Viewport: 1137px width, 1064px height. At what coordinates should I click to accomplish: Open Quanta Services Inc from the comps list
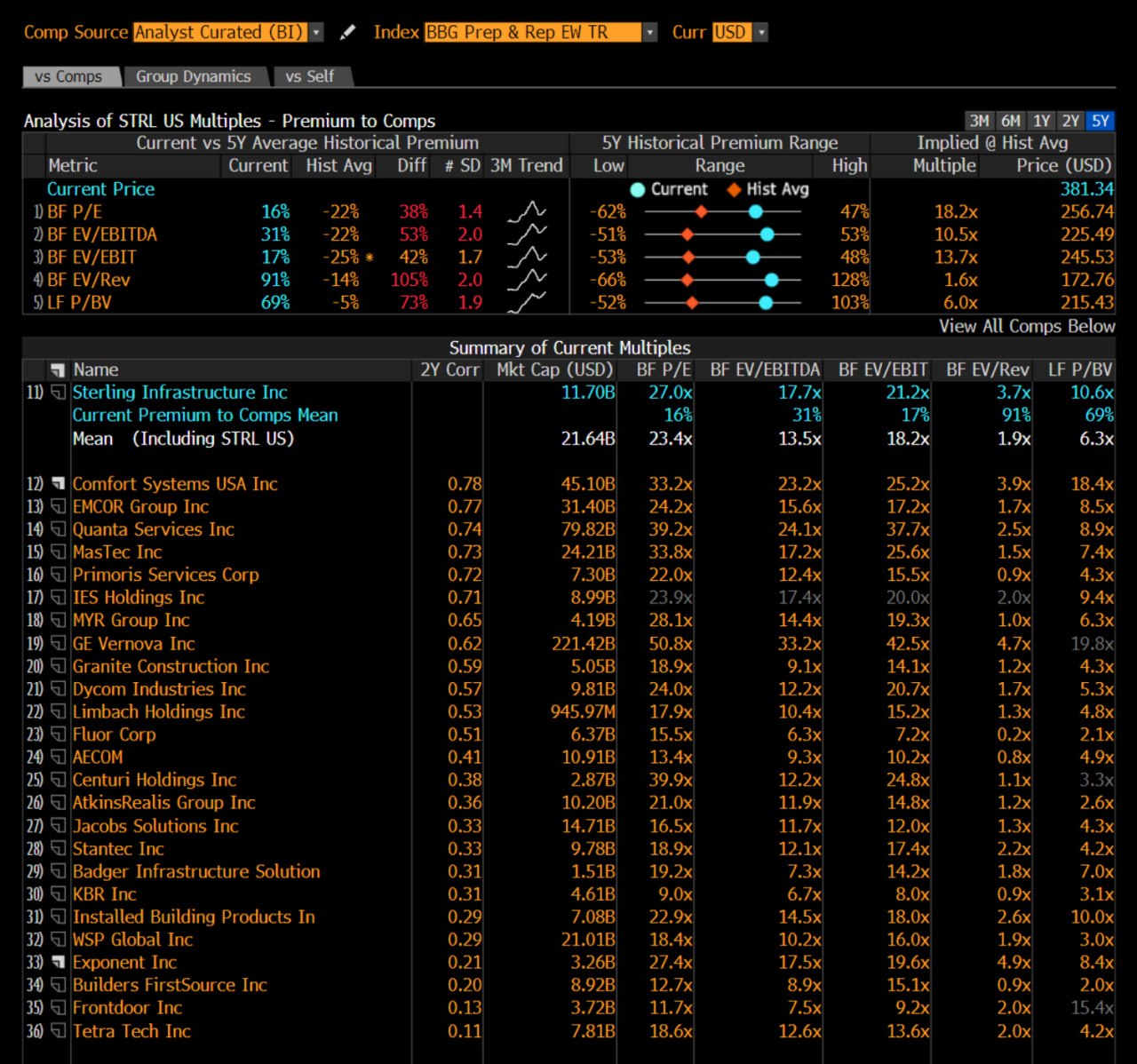154,529
